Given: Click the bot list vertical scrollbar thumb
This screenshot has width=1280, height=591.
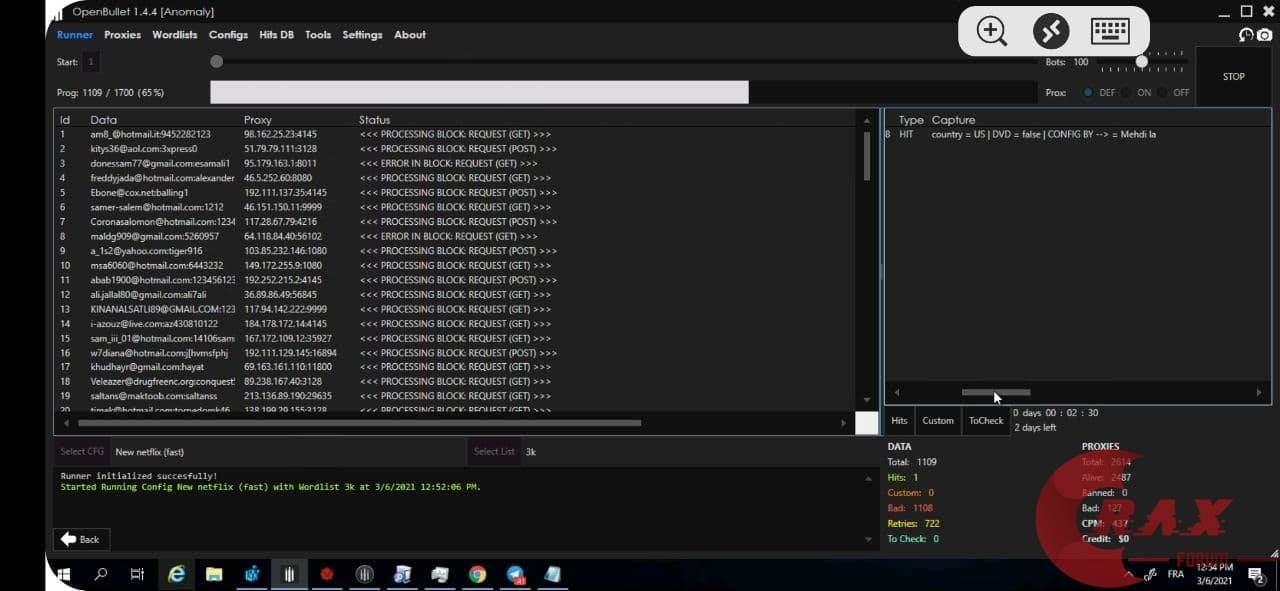Looking at the screenshot, I should click(867, 155).
